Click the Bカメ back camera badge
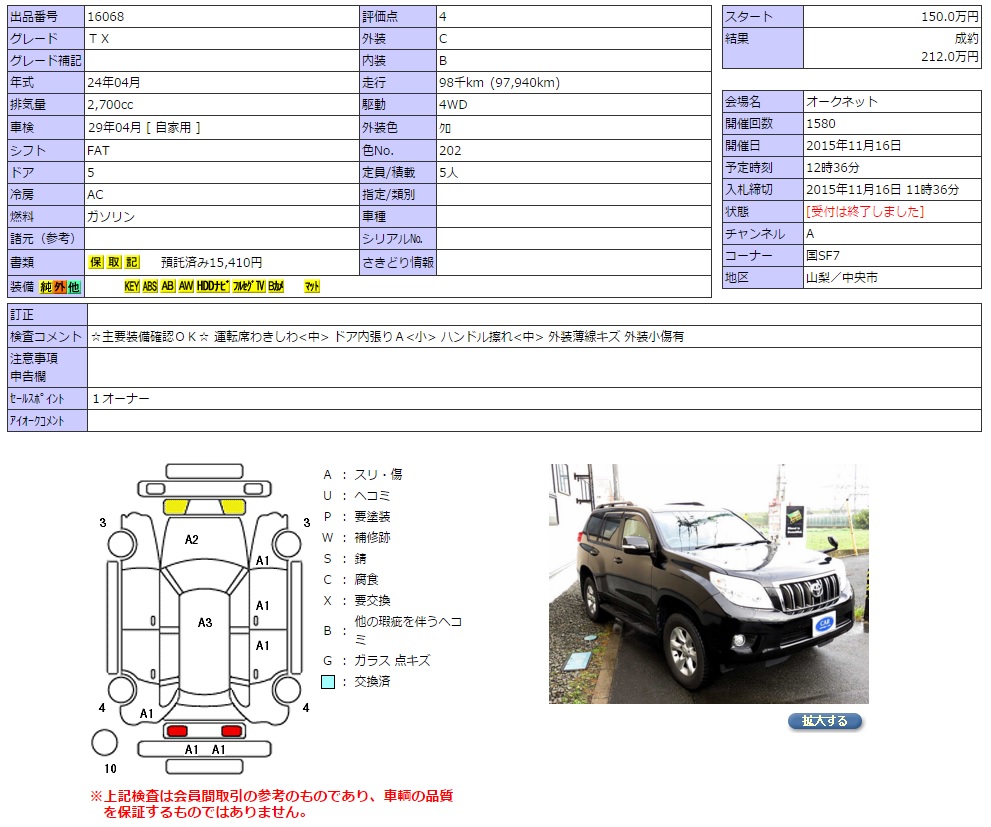 [276, 287]
